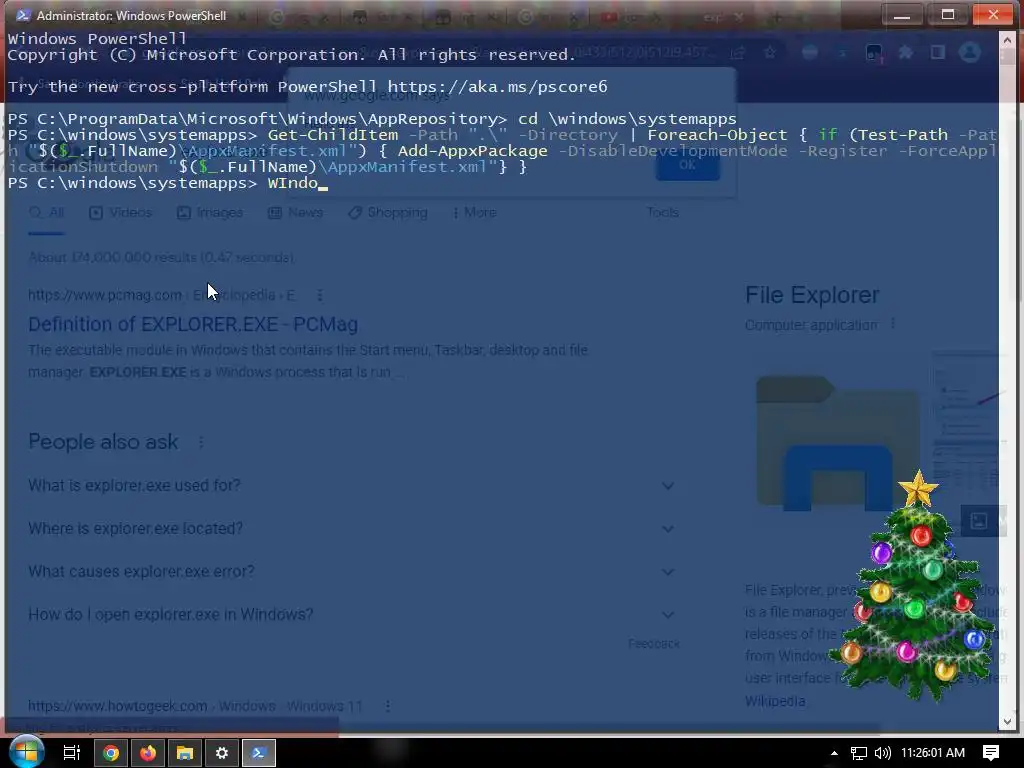Open PowerShell window system menu icon
Image resolution: width=1024 pixels, height=768 pixels.
(x=22, y=15)
